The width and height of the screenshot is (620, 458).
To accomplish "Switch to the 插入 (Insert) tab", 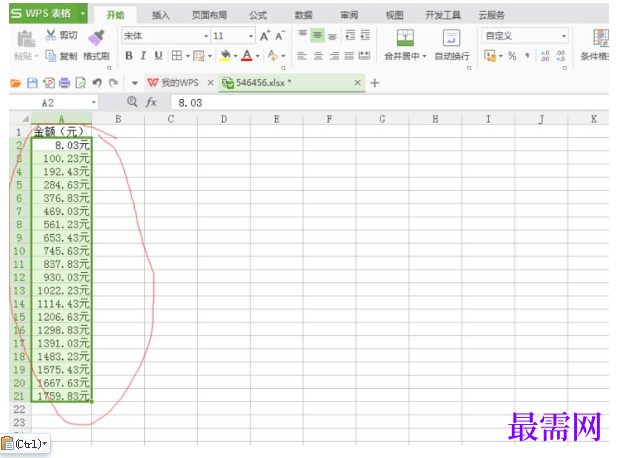I will click(x=161, y=15).
